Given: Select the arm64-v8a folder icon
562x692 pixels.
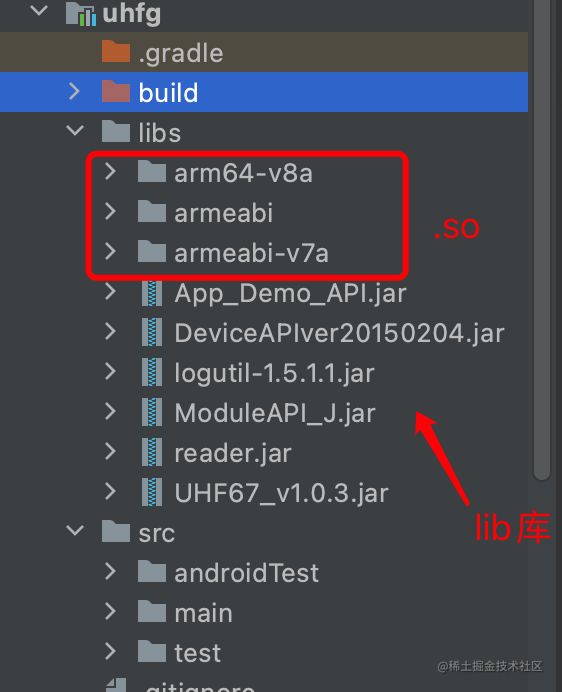Looking at the screenshot, I should (x=152, y=172).
